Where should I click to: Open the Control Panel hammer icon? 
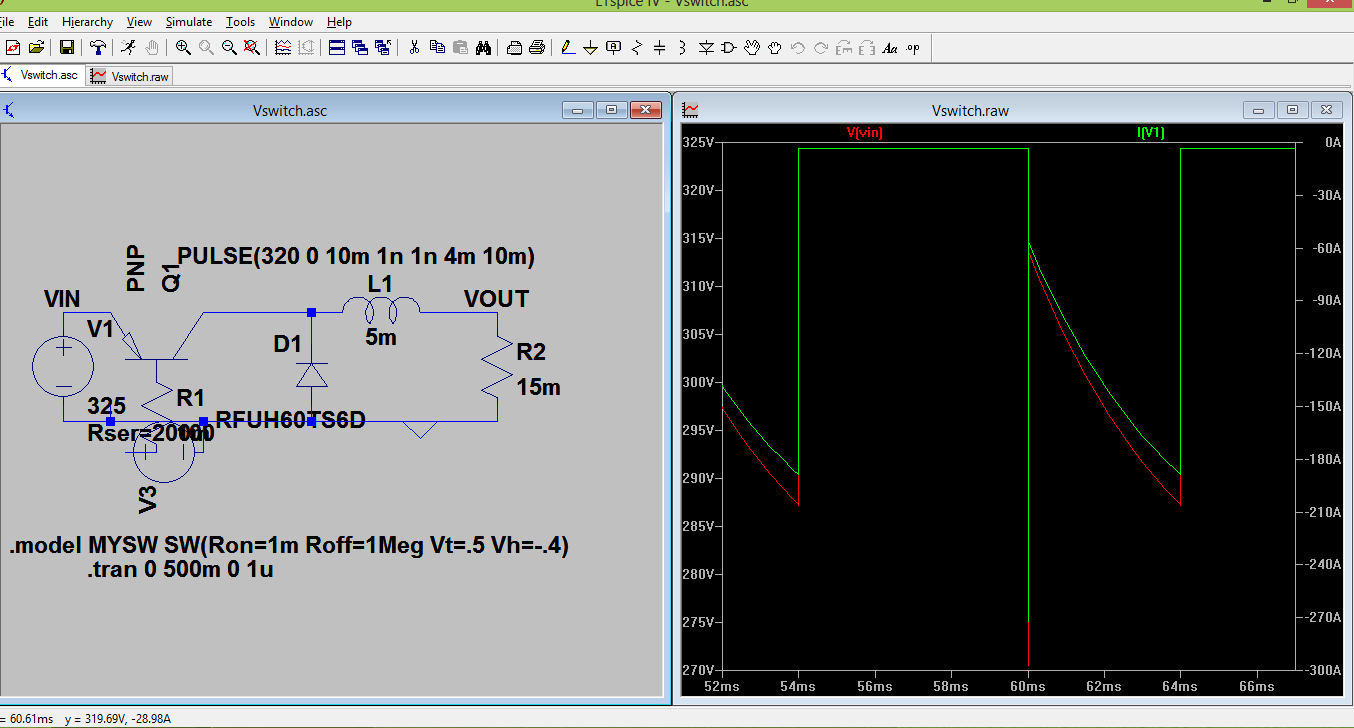tap(98, 47)
